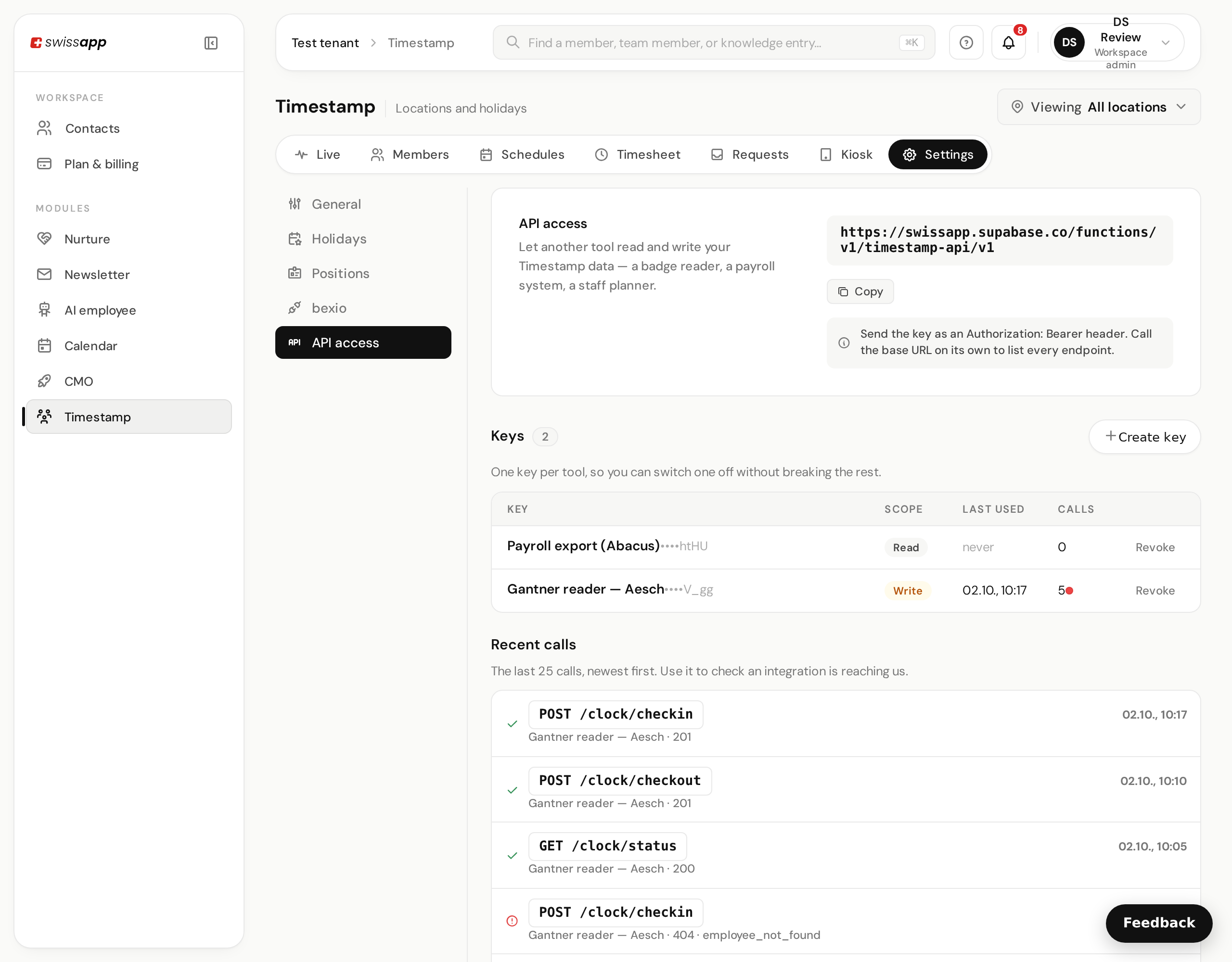Viewport: 1232px width, 962px height.
Task: Open the Feedback button
Action: tap(1159, 923)
